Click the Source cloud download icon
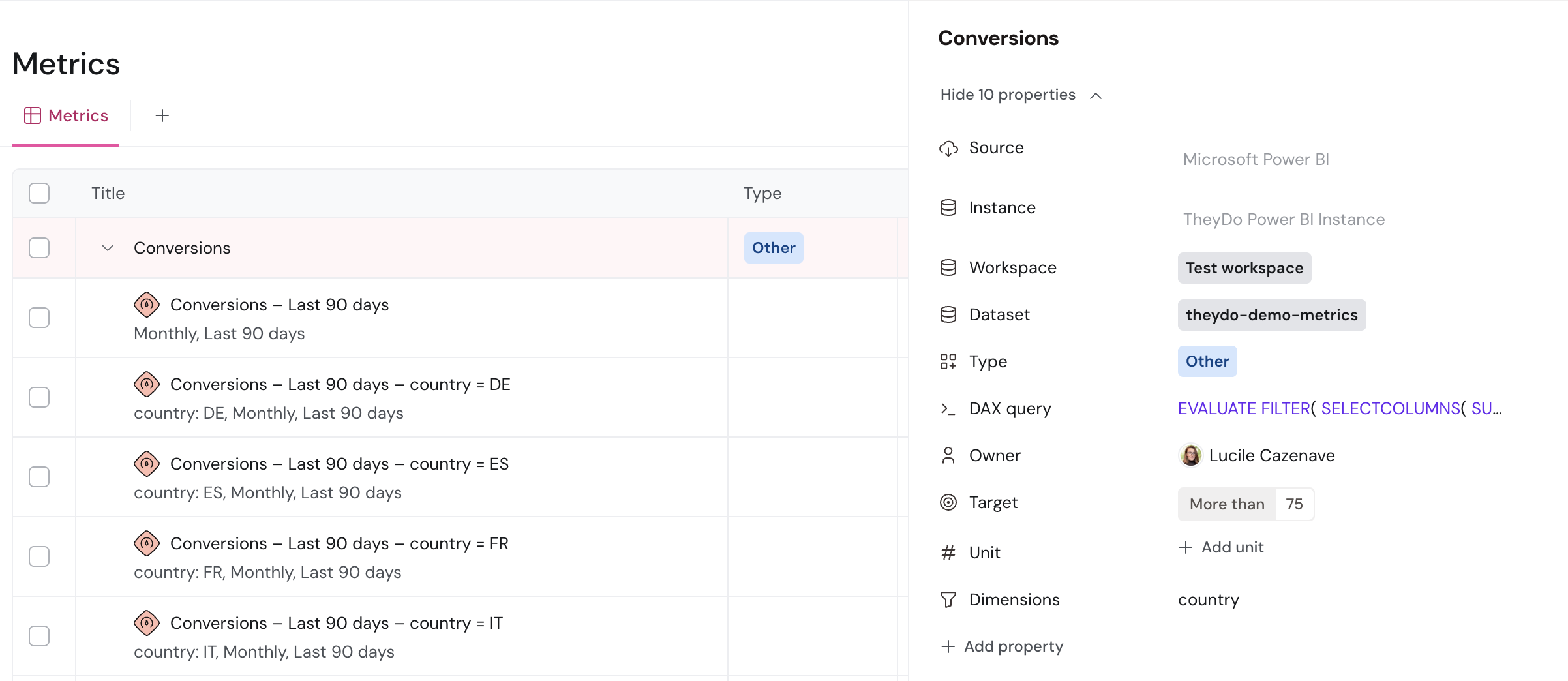1568x681 pixels. 948,148
